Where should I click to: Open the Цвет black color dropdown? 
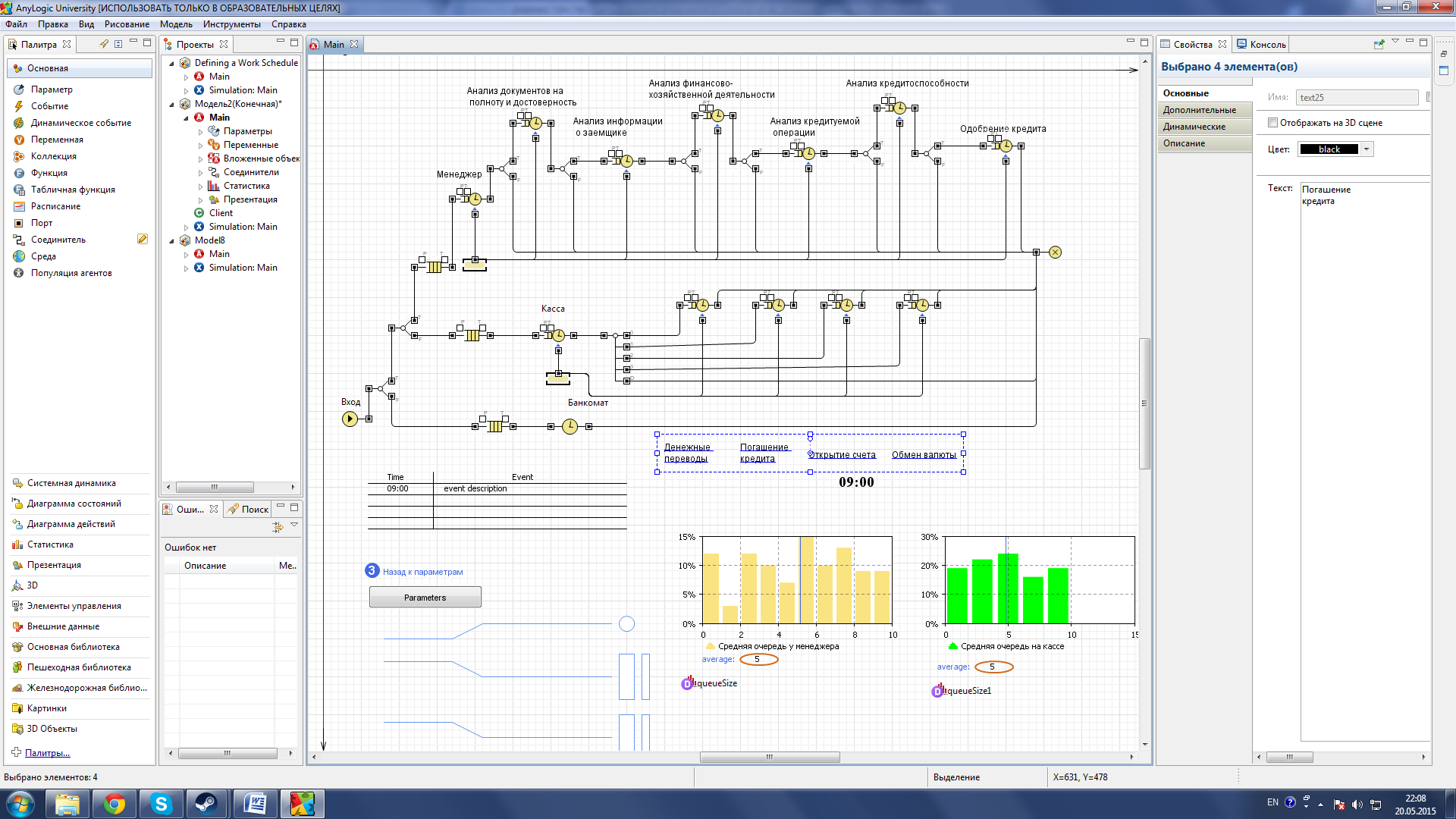coord(1367,149)
